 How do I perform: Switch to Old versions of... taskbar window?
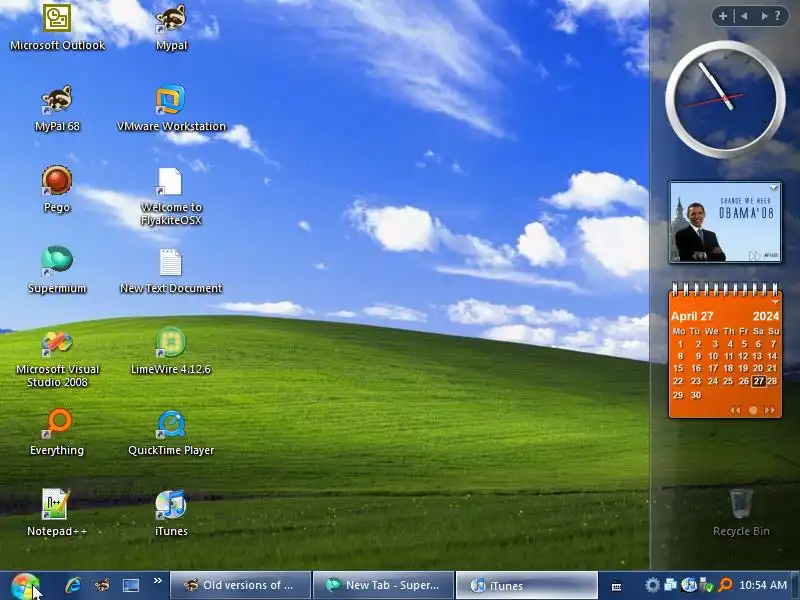(240, 585)
